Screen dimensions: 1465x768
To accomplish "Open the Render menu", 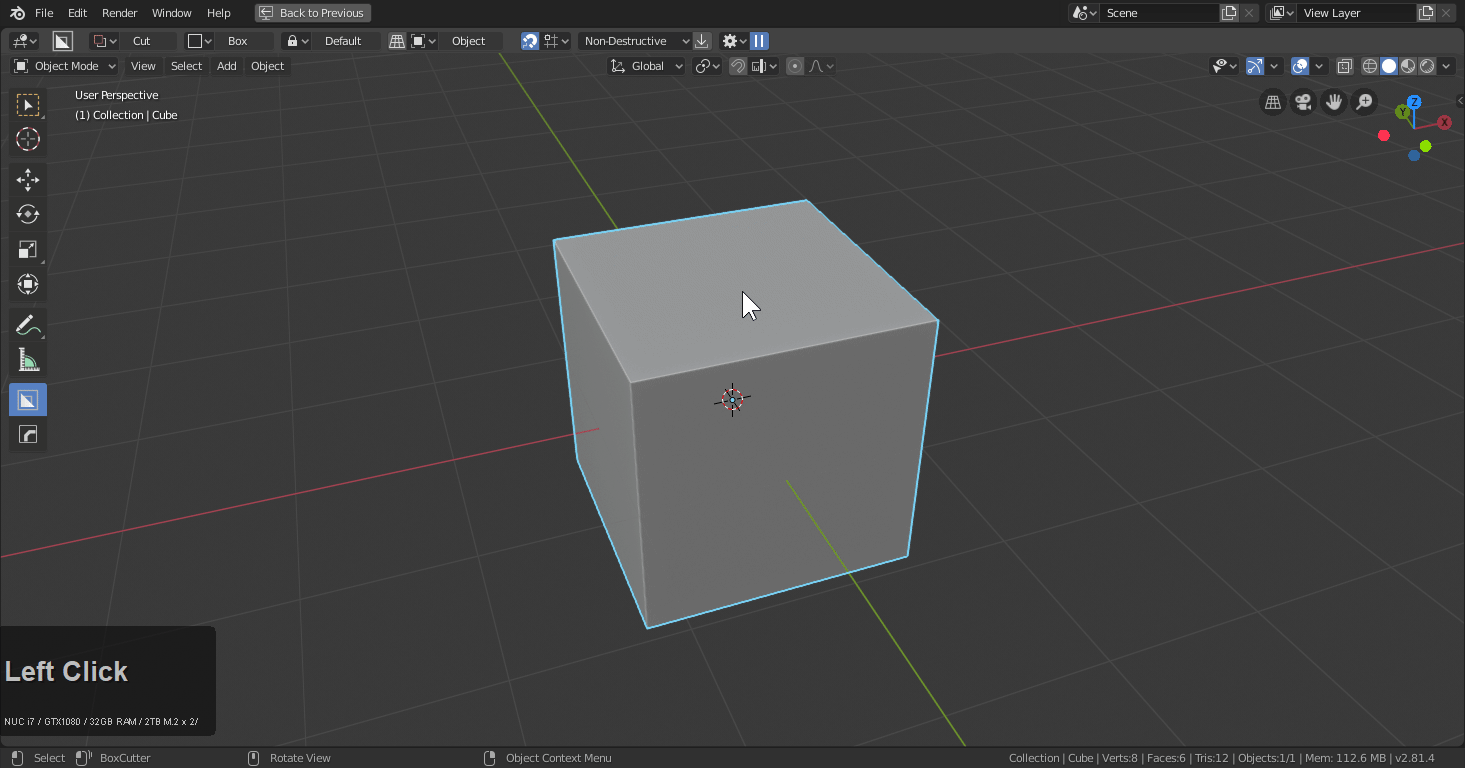I will coord(120,13).
